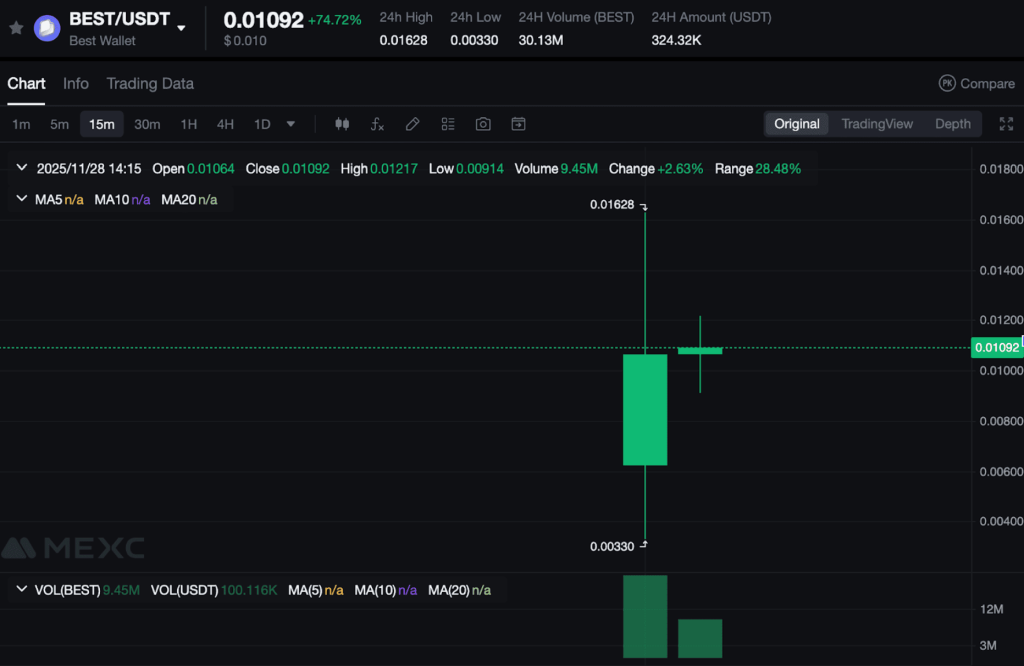Collapse the MA5 MA10 MA20 indicator row

point(22,199)
